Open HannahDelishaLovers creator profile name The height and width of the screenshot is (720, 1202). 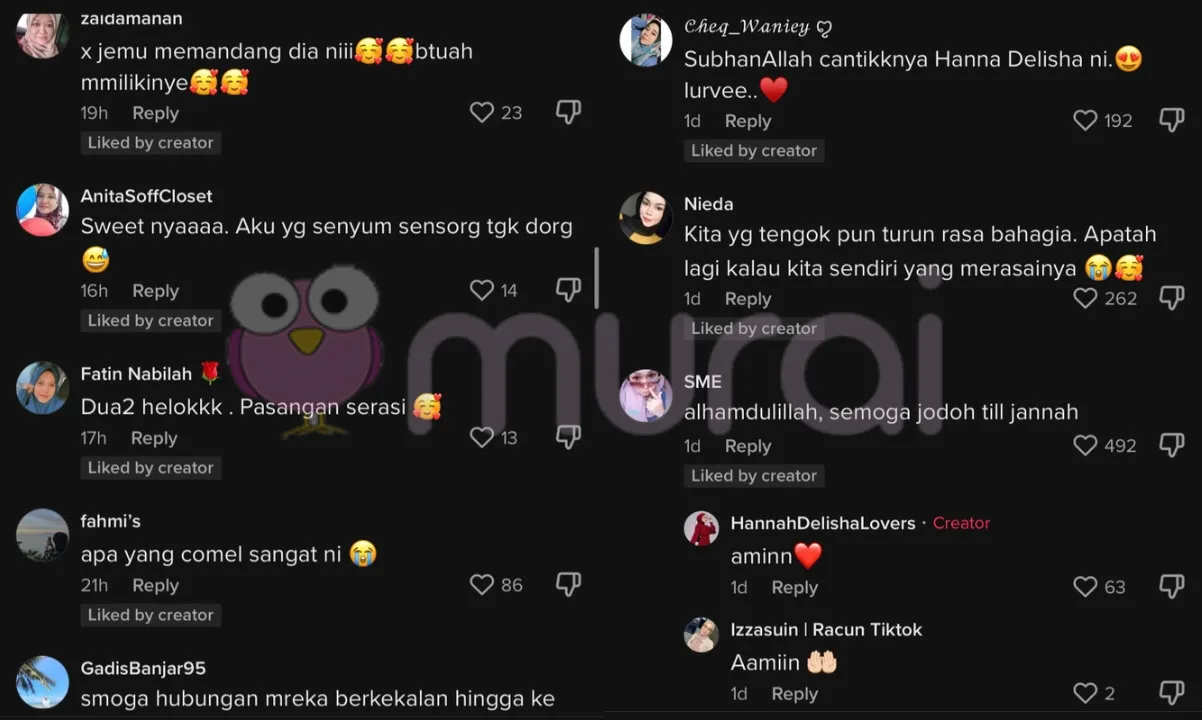823,523
